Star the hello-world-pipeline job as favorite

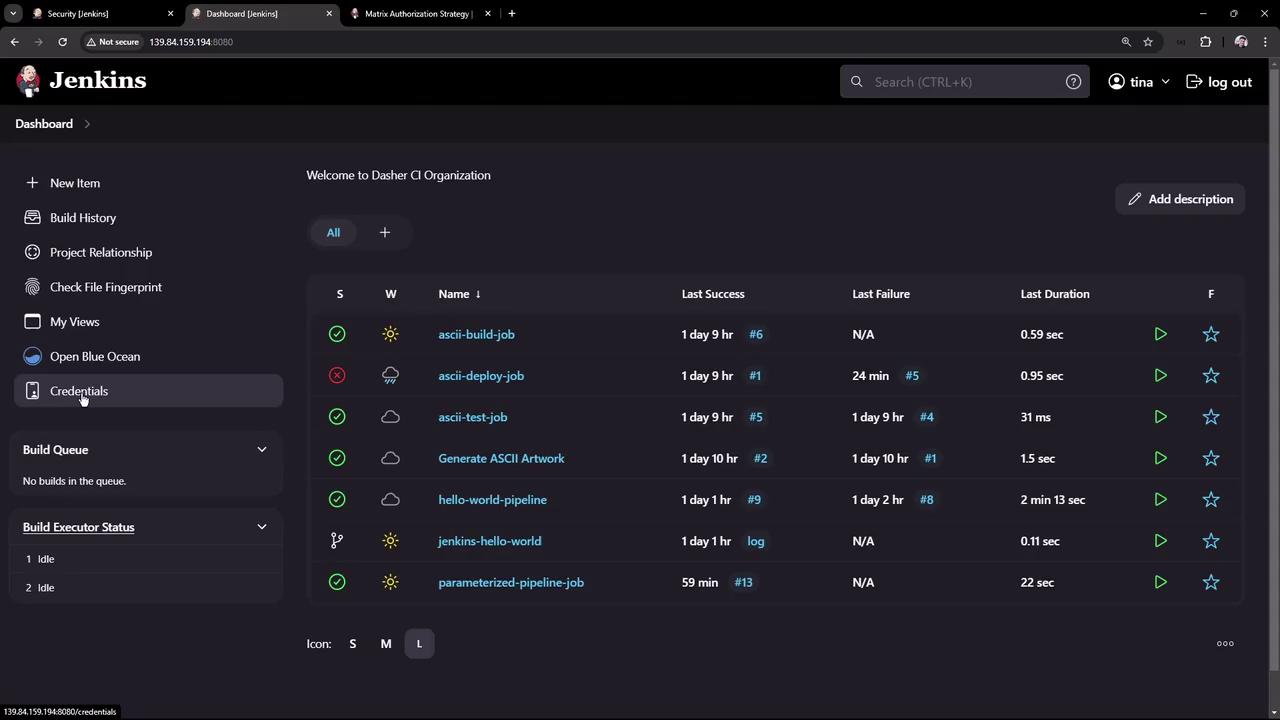point(1211,500)
